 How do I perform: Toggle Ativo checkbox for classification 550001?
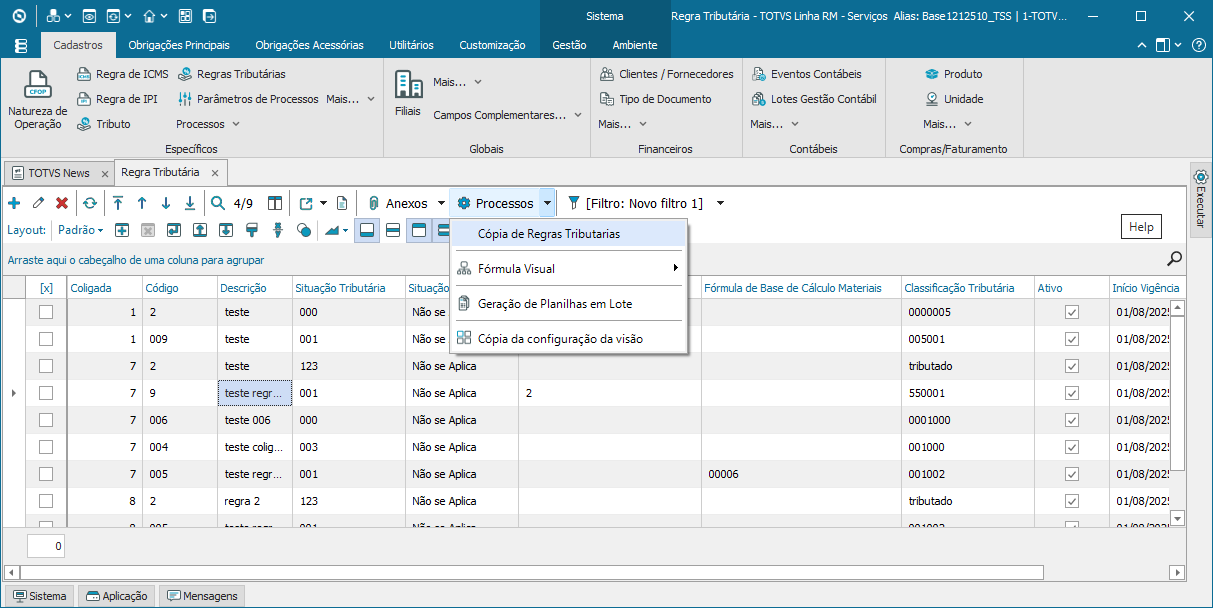[x=1072, y=393]
